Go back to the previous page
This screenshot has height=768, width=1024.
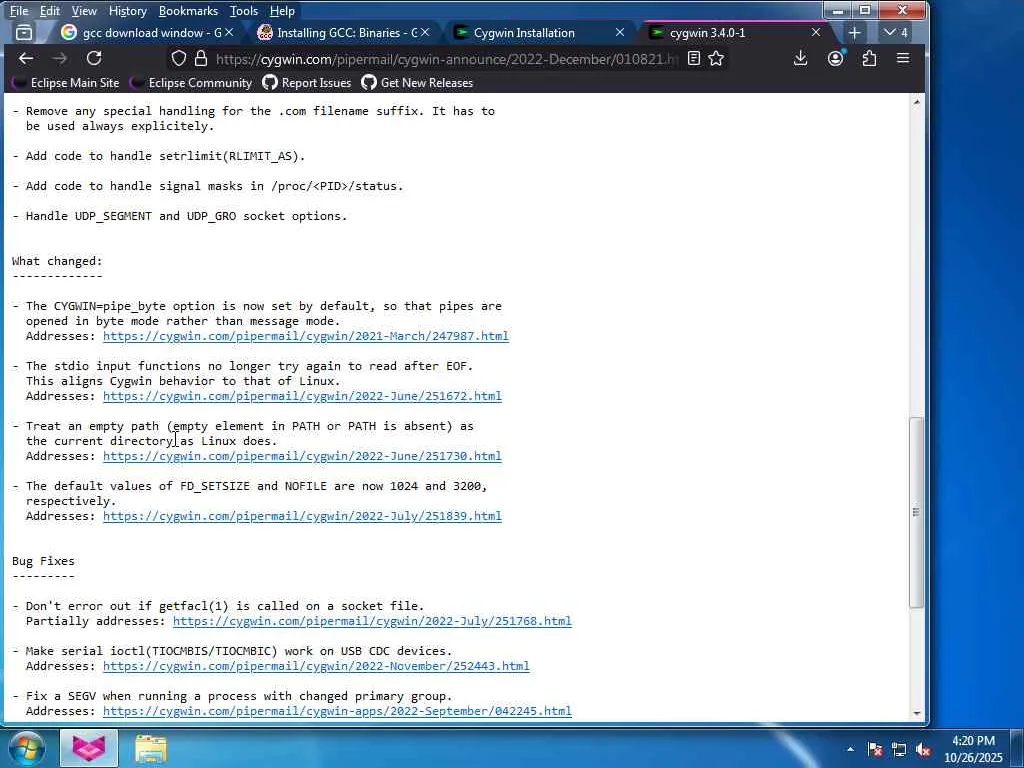[x=26, y=59]
